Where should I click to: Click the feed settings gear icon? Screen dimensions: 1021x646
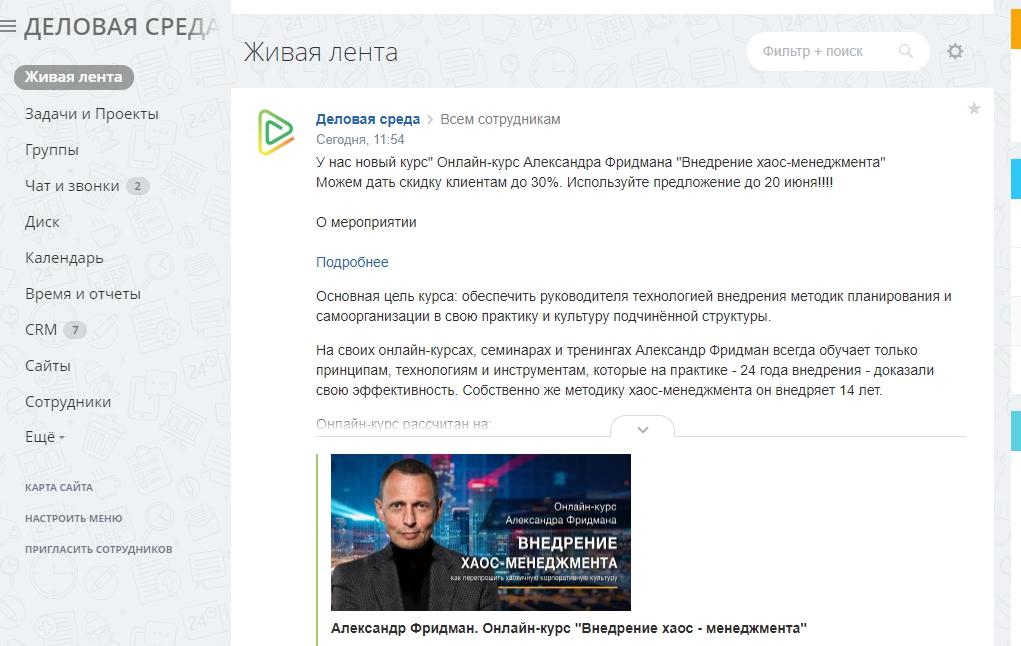click(x=955, y=51)
